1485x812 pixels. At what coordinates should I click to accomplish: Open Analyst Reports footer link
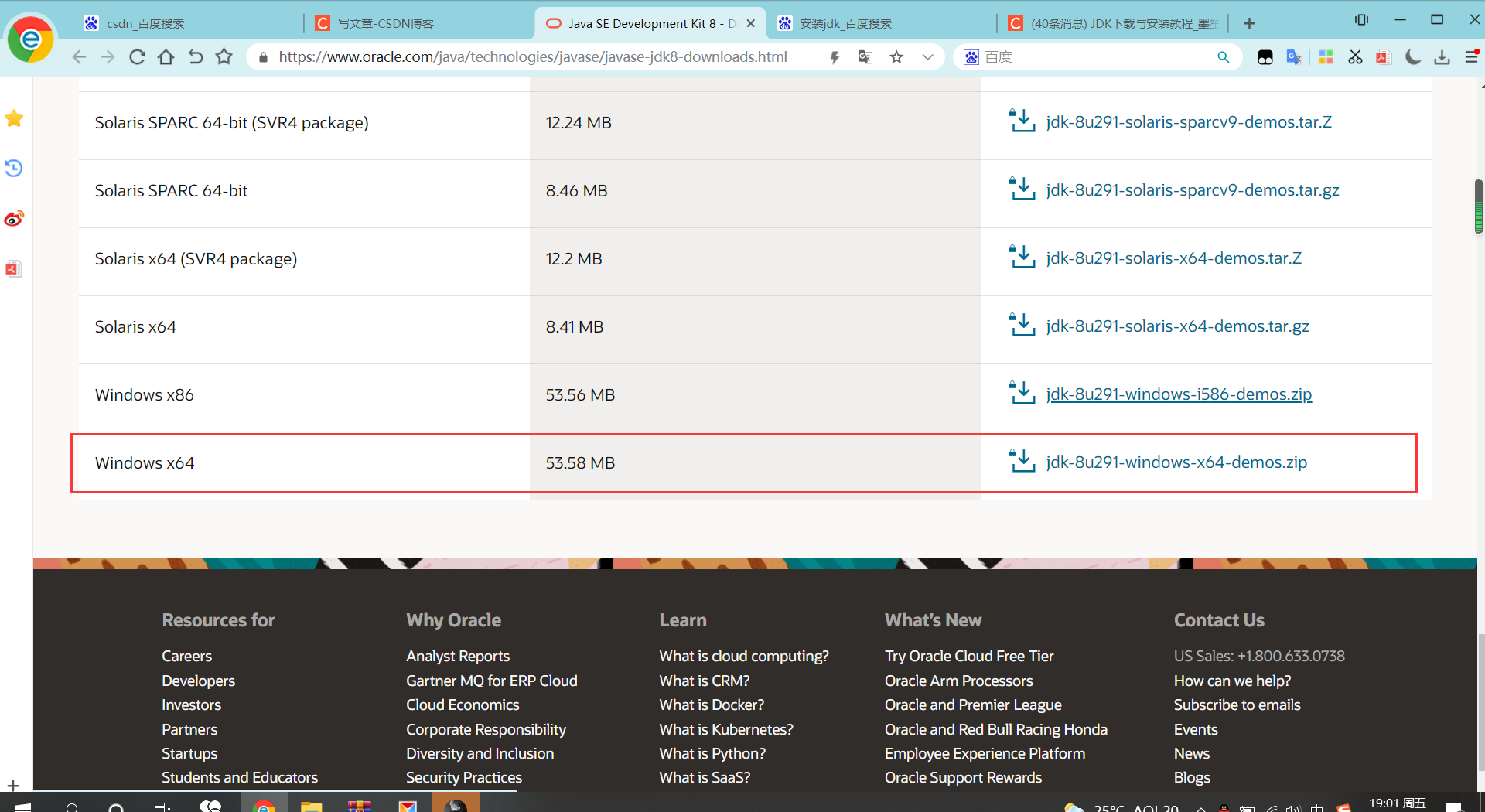tap(458, 656)
